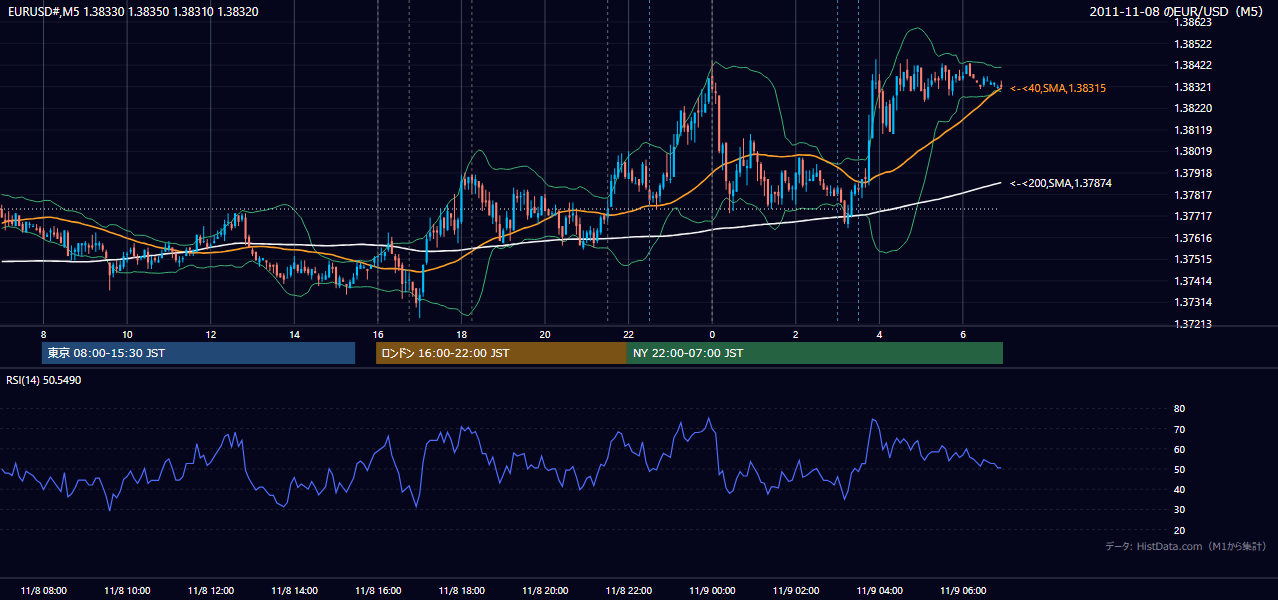Click price axis value 1.37918
This screenshot has height=600, width=1278.
pyautogui.click(x=1192, y=173)
